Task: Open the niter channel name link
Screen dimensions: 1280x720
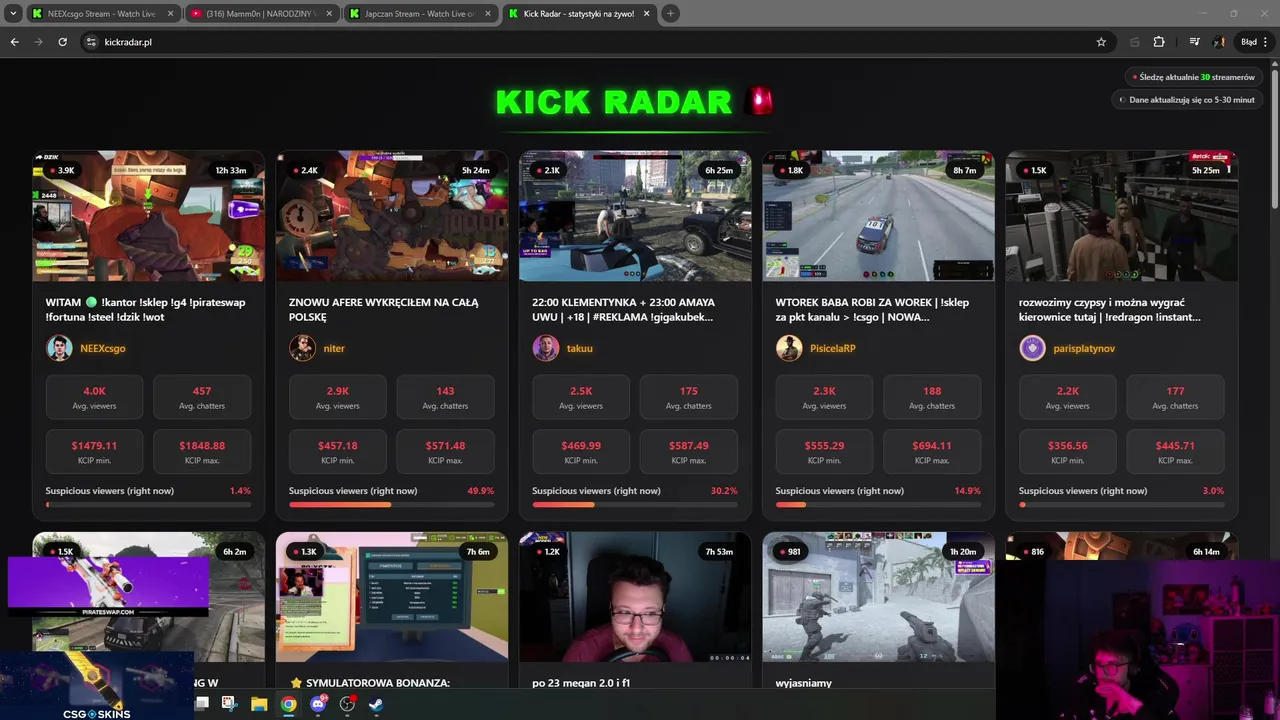Action: pyautogui.click(x=334, y=348)
